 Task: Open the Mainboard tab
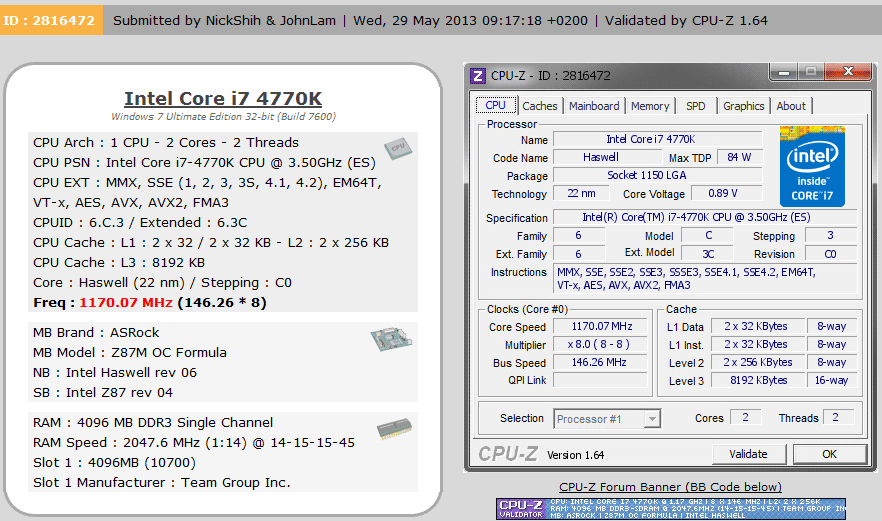(x=594, y=106)
